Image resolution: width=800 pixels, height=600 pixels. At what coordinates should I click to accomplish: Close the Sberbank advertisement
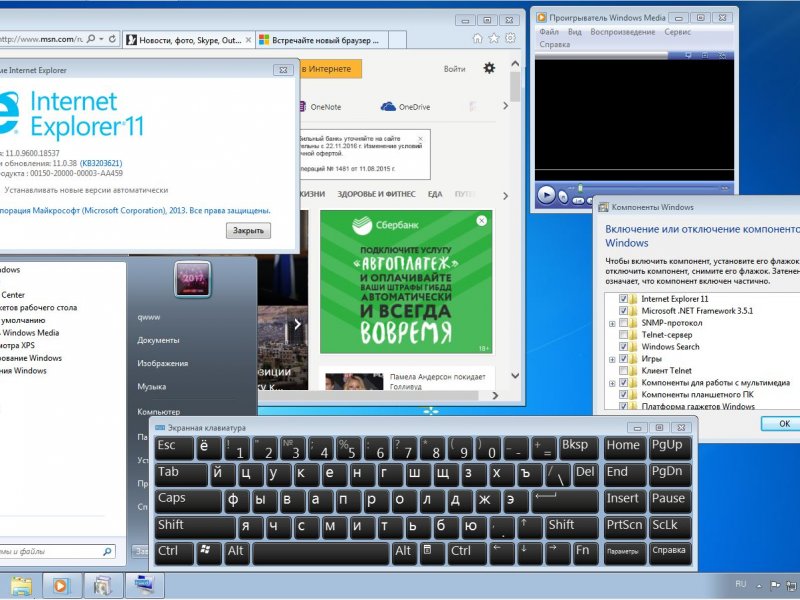coord(481,220)
